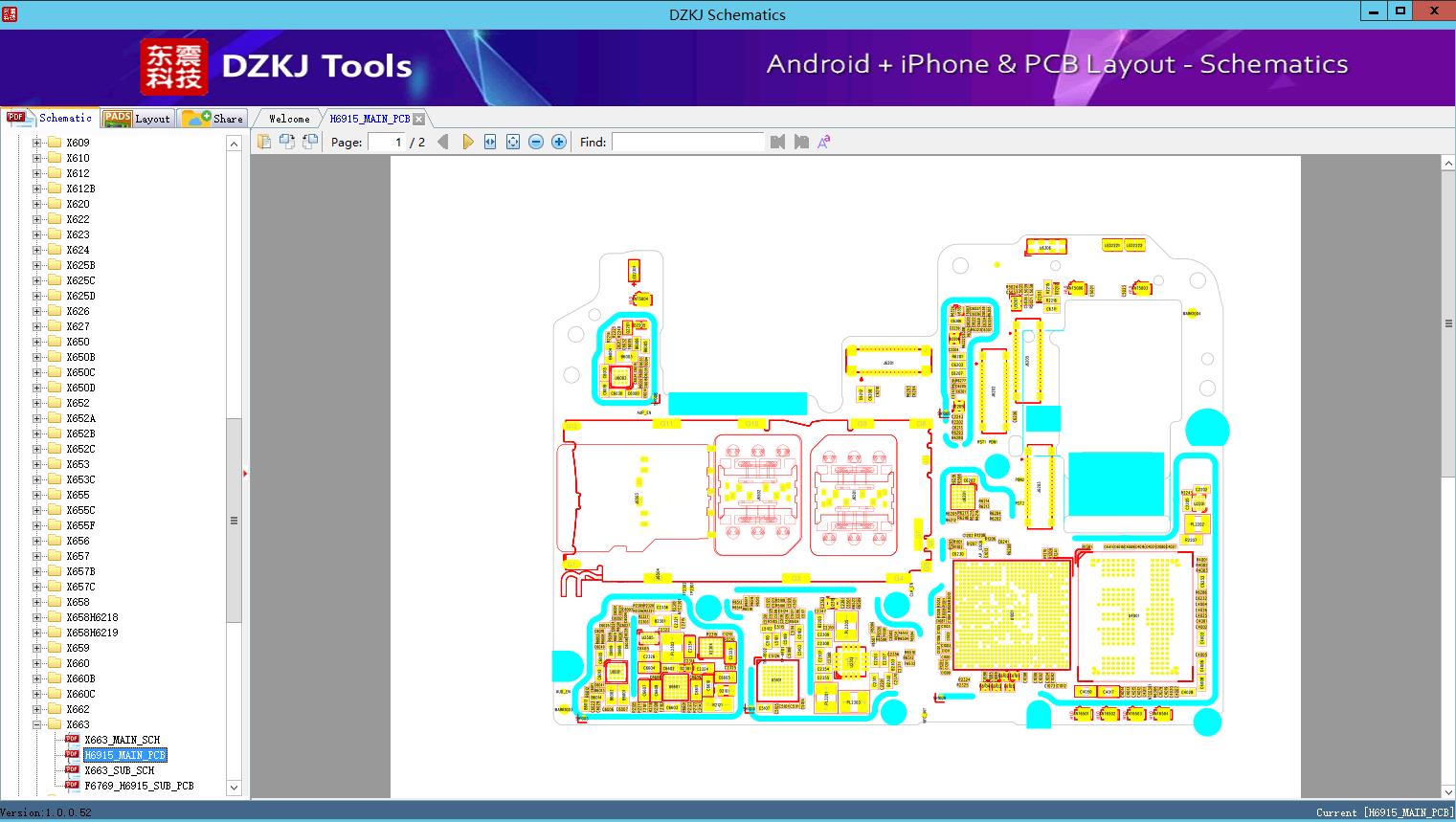Select the X659 folder
Image resolution: width=1456 pixels, height=822 pixels.
[78, 648]
